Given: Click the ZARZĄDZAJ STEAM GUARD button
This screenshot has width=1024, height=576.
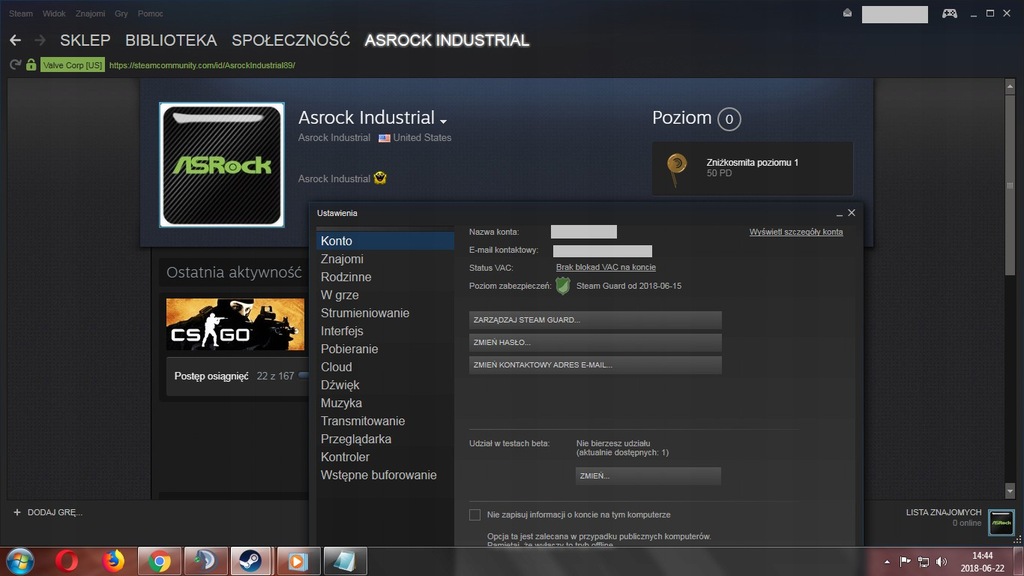Looking at the screenshot, I should [595, 320].
